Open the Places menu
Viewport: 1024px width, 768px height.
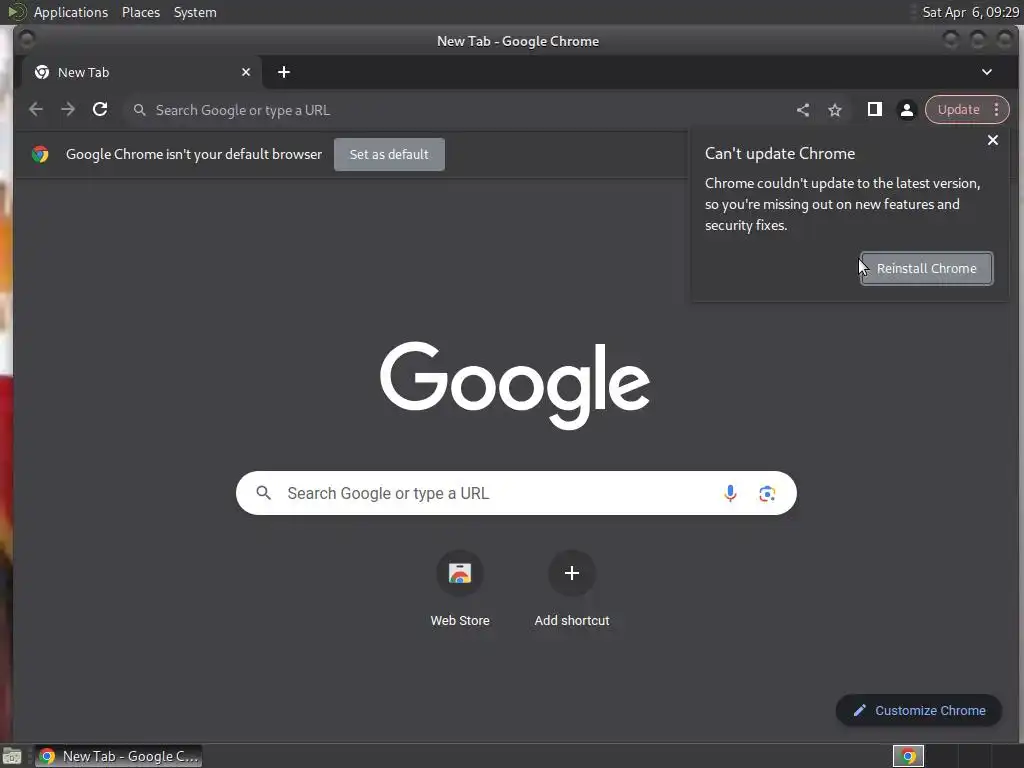coord(141,12)
